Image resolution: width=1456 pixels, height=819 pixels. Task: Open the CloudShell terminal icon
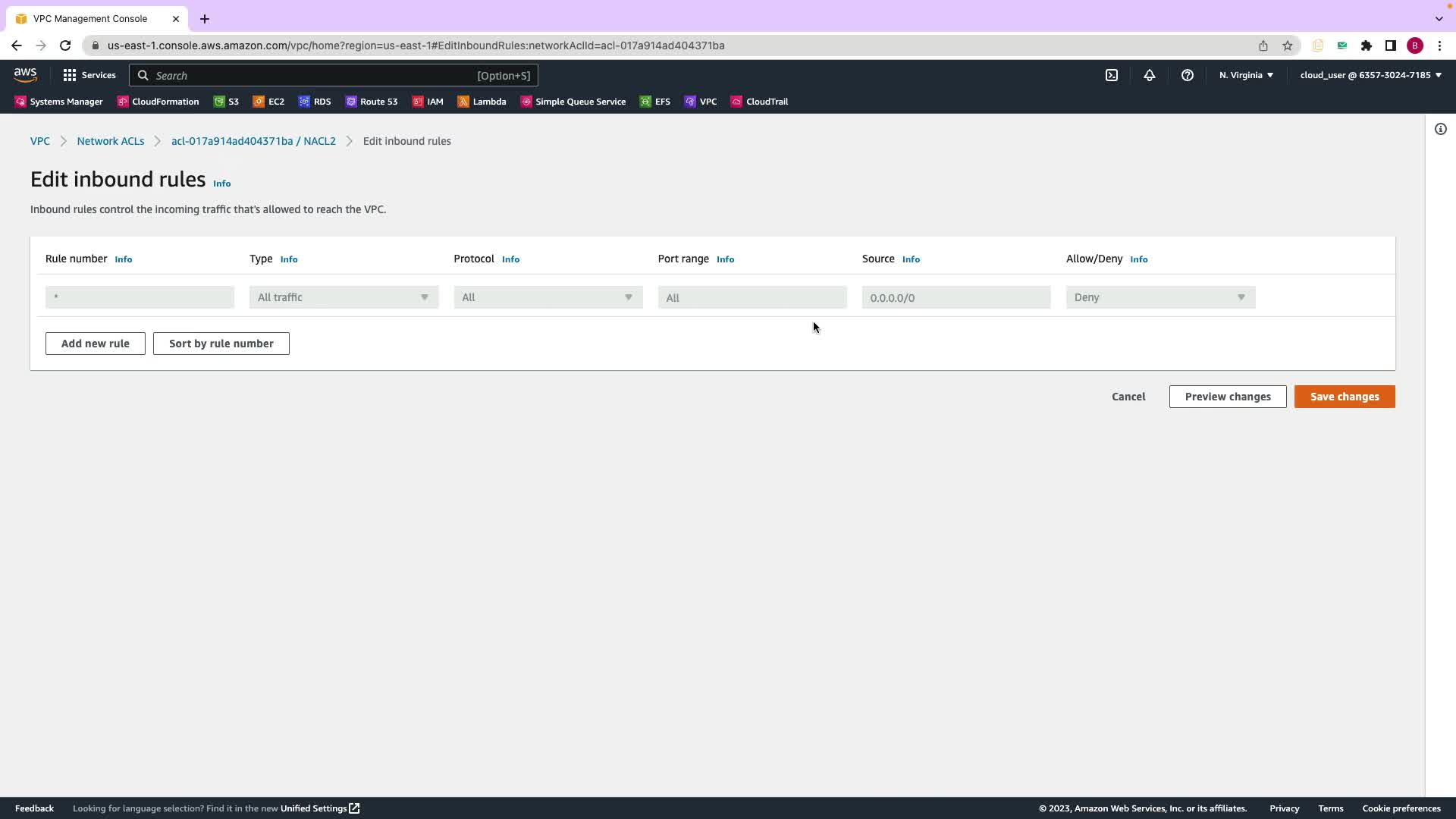click(x=1111, y=75)
